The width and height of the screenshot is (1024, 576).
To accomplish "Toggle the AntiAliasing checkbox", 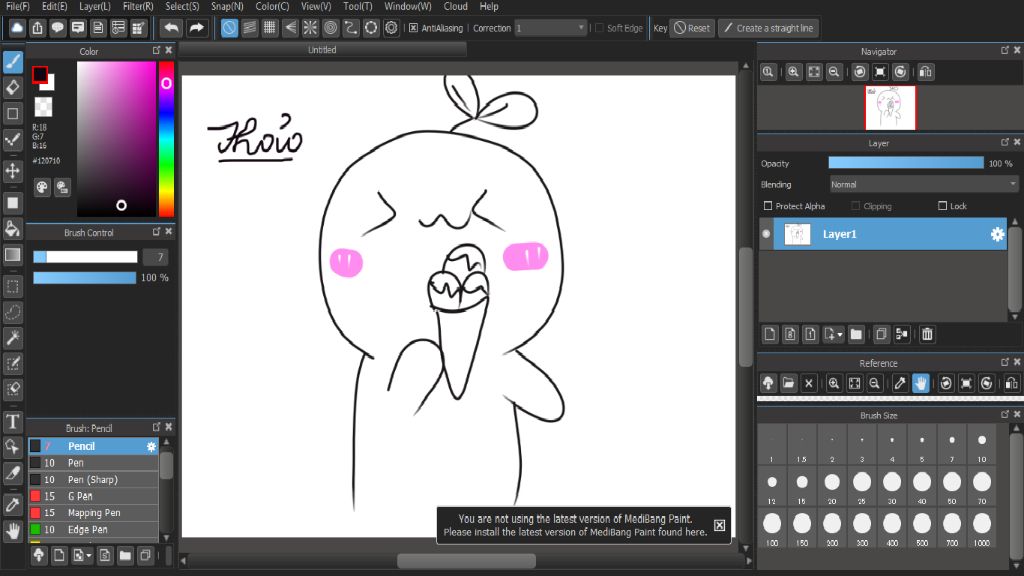I will (413, 28).
